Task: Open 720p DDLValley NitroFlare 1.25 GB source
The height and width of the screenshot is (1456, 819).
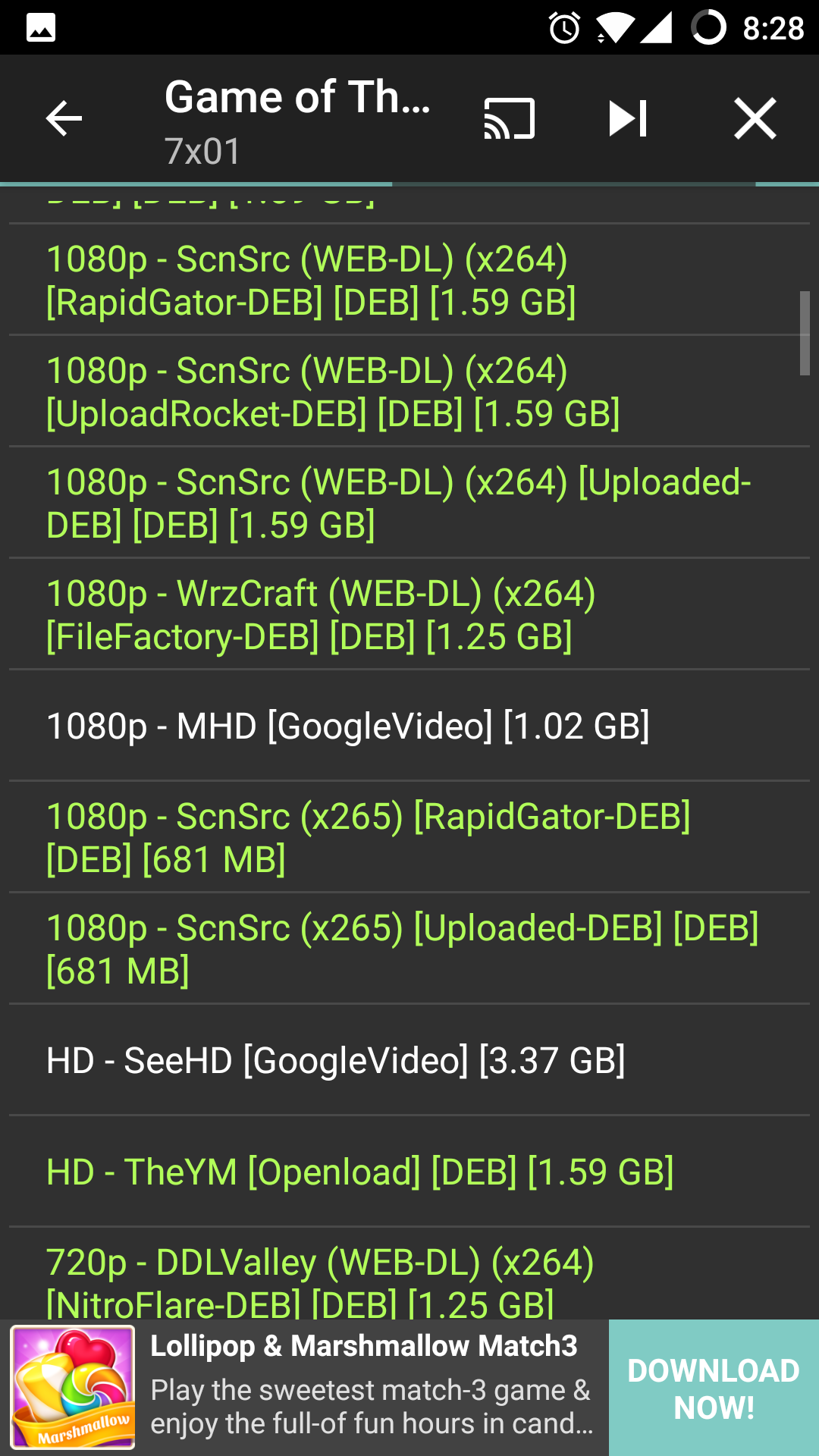Action: [320, 1282]
